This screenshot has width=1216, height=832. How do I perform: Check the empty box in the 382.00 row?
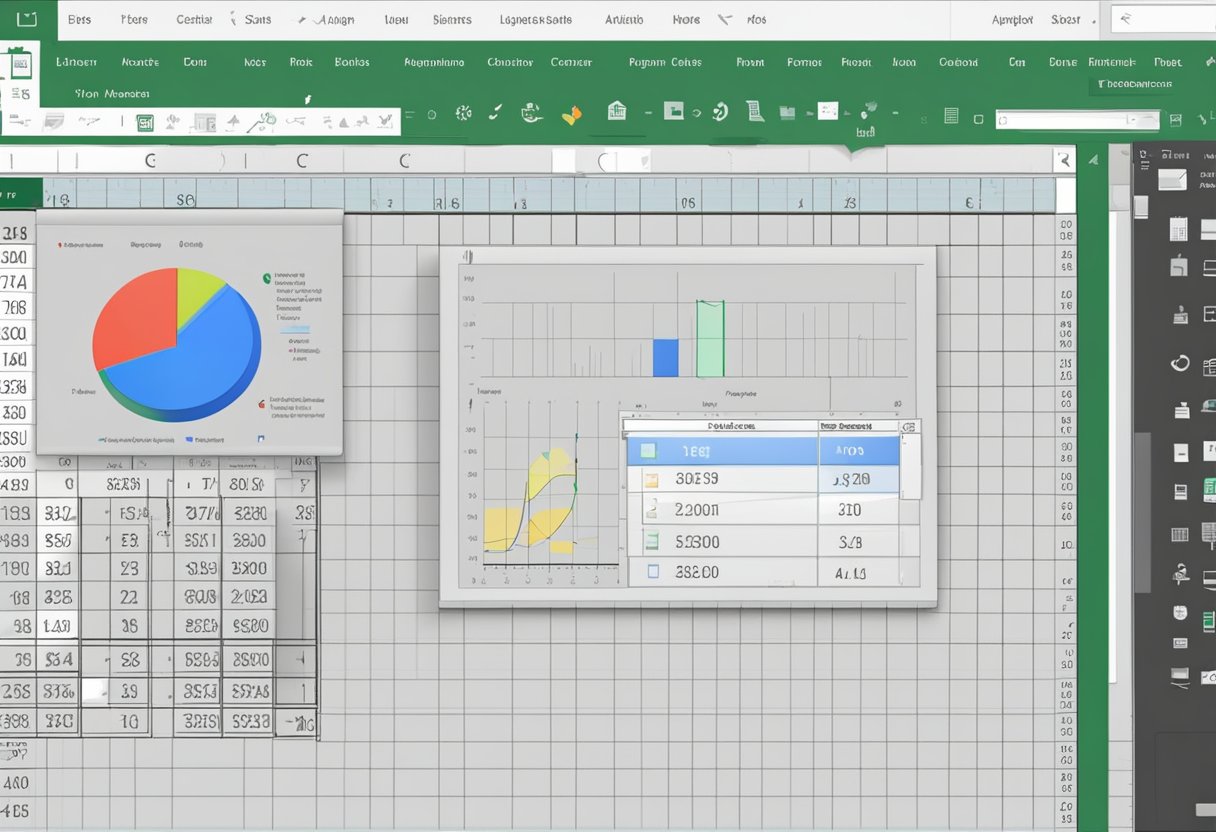pyautogui.click(x=653, y=573)
